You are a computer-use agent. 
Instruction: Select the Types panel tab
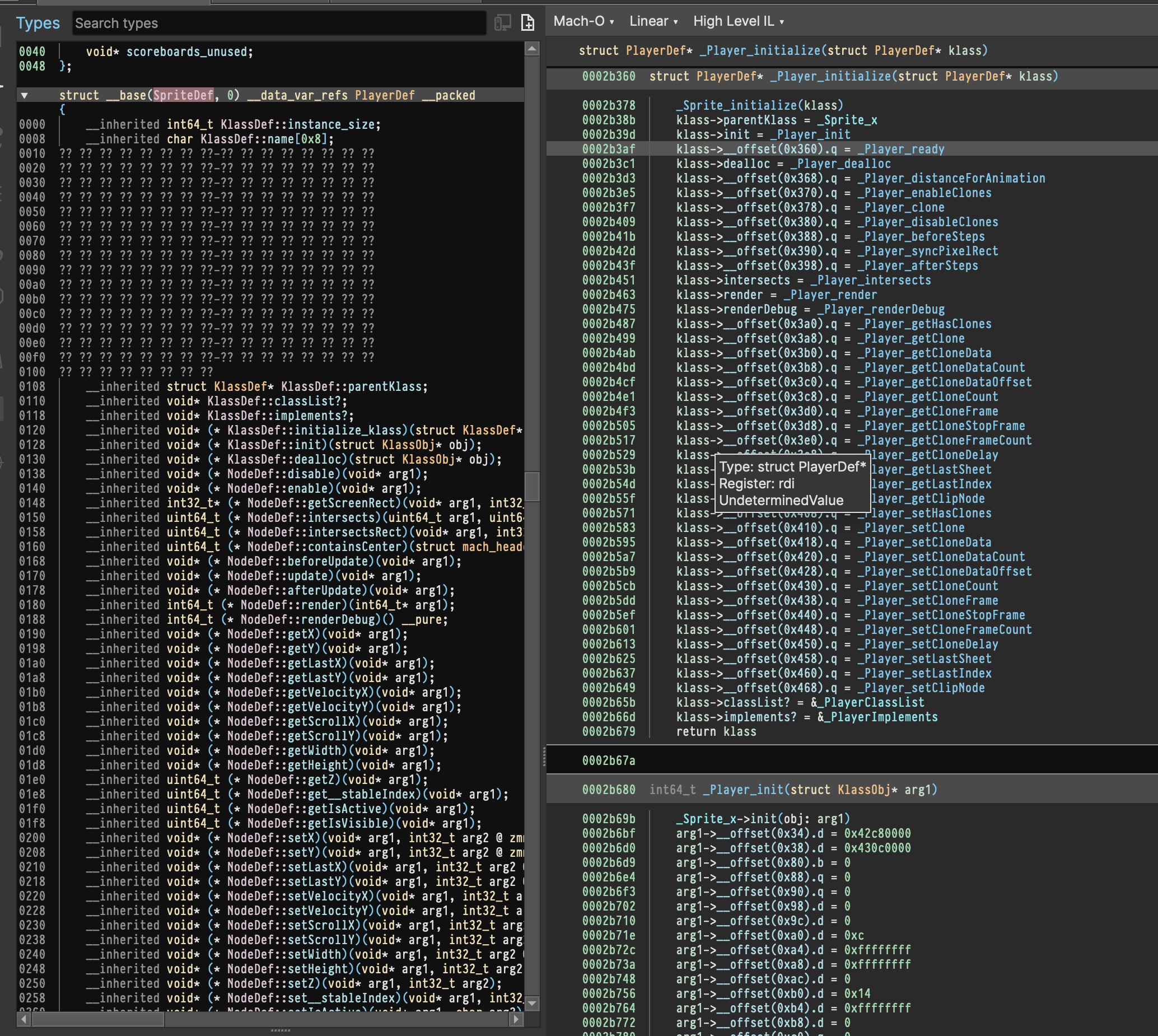(x=38, y=23)
